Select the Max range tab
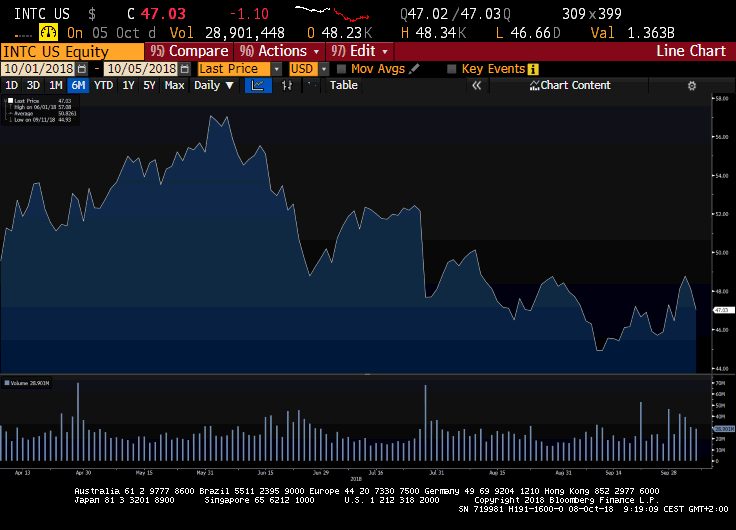 click(174, 85)
